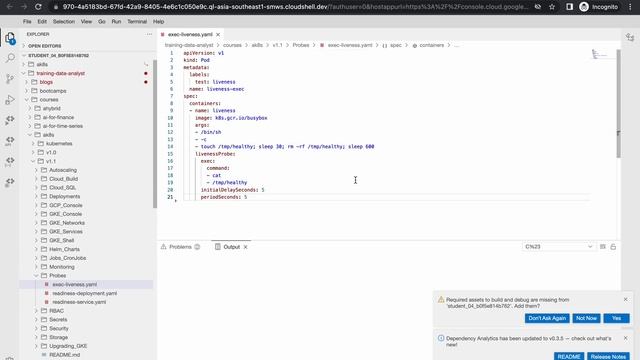Image resolution: width=640 pixels, height=360 pixels.
Task: Open the browser side panel icon
Action: pyautogui.click(x=569, y=7)
